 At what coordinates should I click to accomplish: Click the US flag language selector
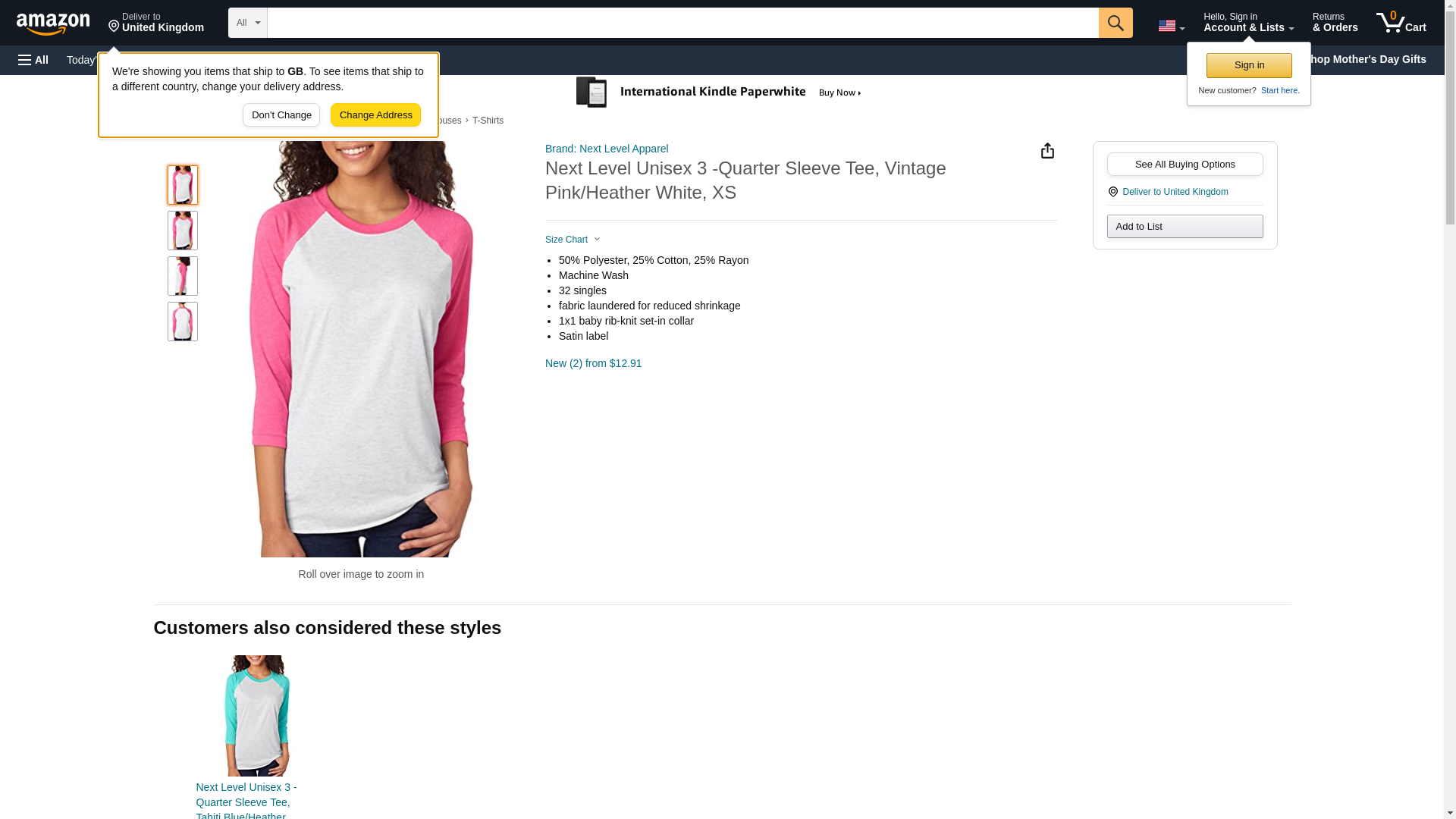[x=1171, y=26]
